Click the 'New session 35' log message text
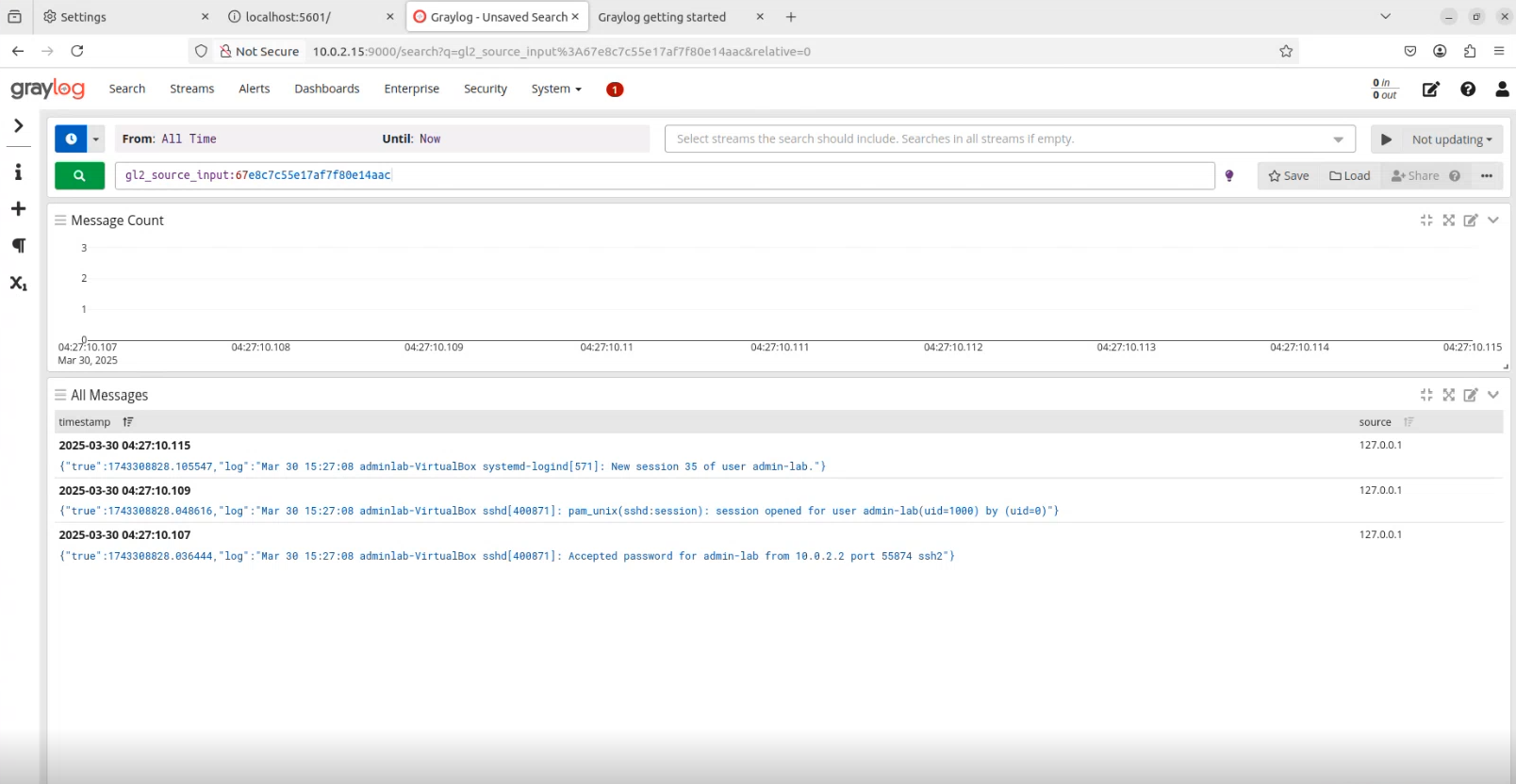This screenshot has height=784, width=1516. [x=442, y=466]
